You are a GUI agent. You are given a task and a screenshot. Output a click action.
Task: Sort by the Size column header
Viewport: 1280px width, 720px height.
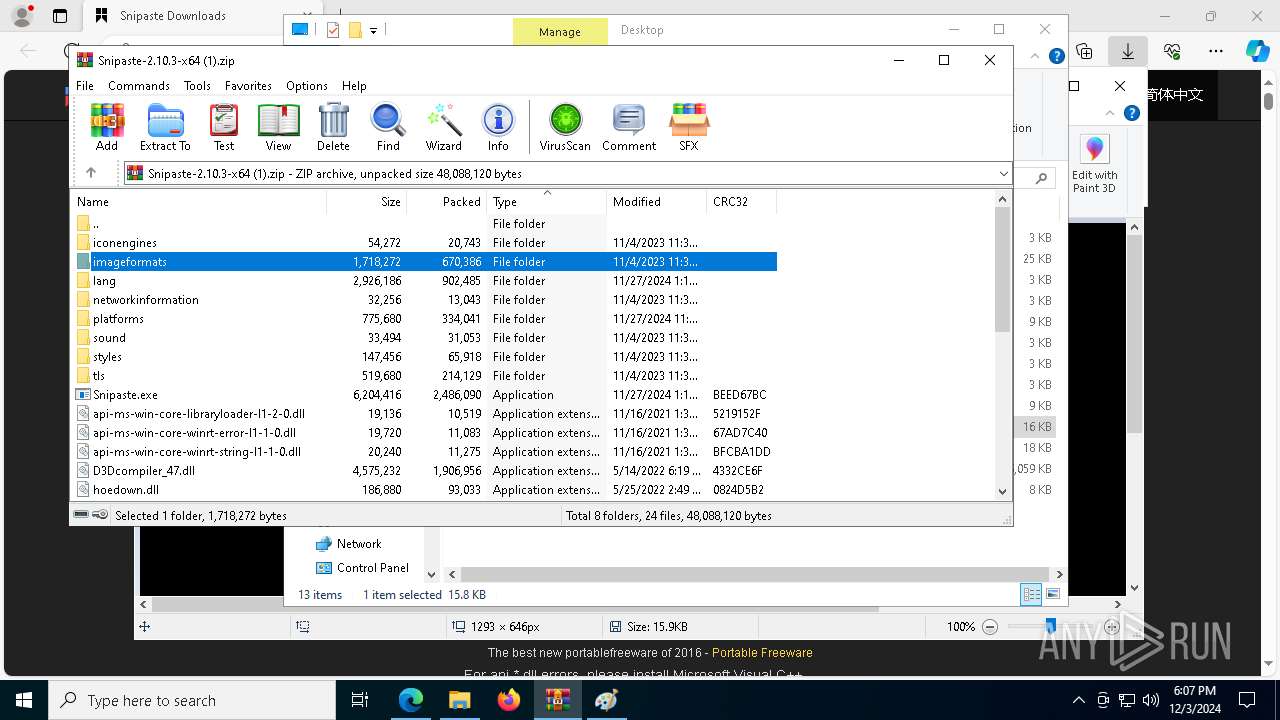367,201
